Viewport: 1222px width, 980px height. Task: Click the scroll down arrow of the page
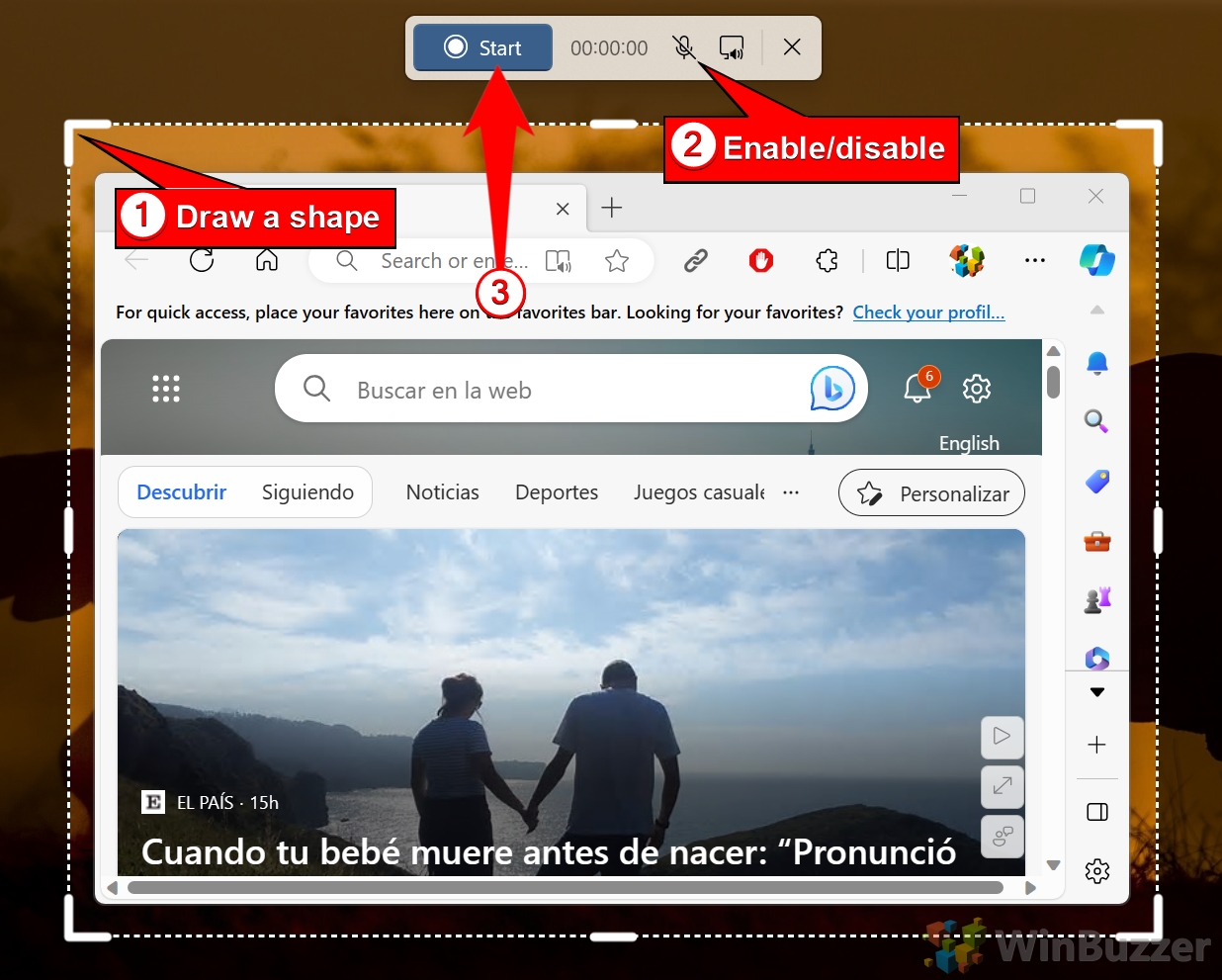pyautogui.click(x=1054, y=865)
